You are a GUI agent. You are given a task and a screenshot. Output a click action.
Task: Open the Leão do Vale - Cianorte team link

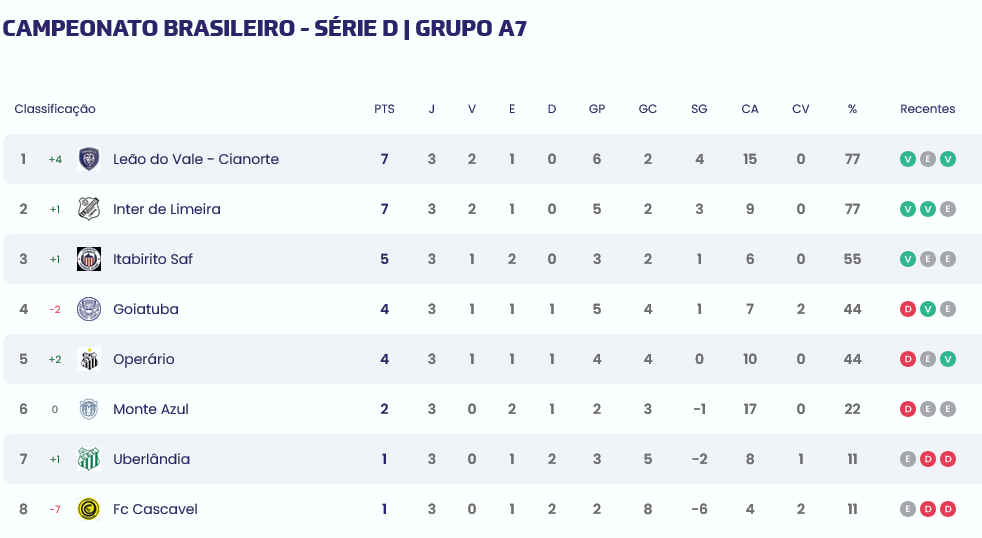tap(196, 159)
